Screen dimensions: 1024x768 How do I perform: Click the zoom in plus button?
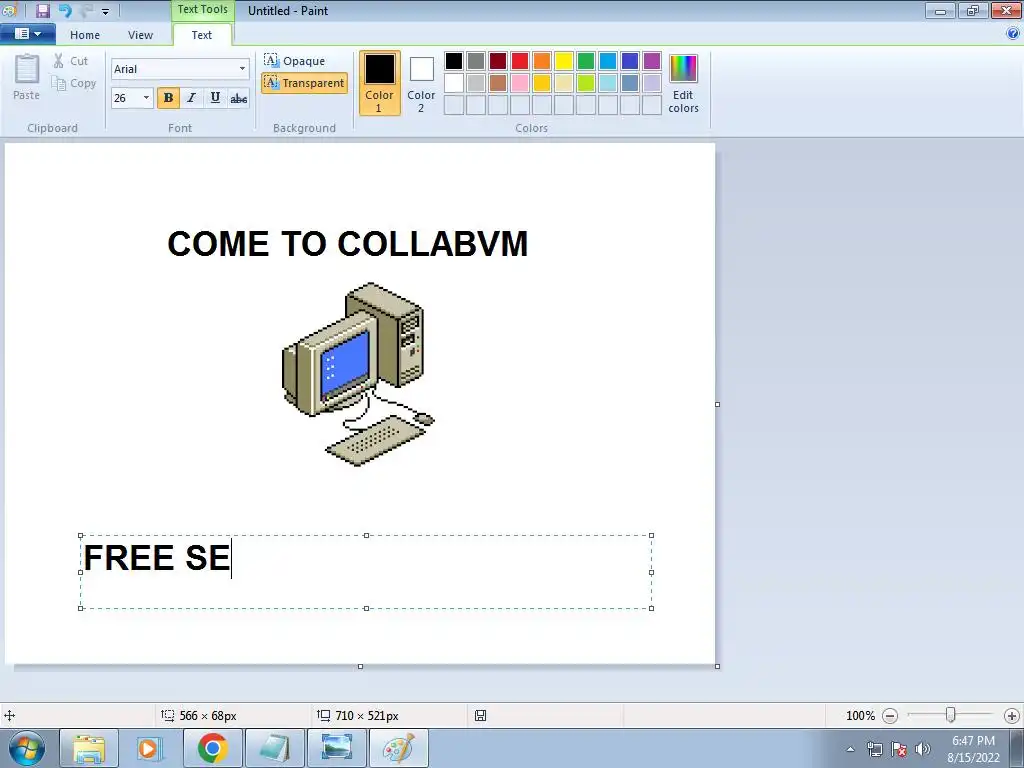(x=1012, y=716)
